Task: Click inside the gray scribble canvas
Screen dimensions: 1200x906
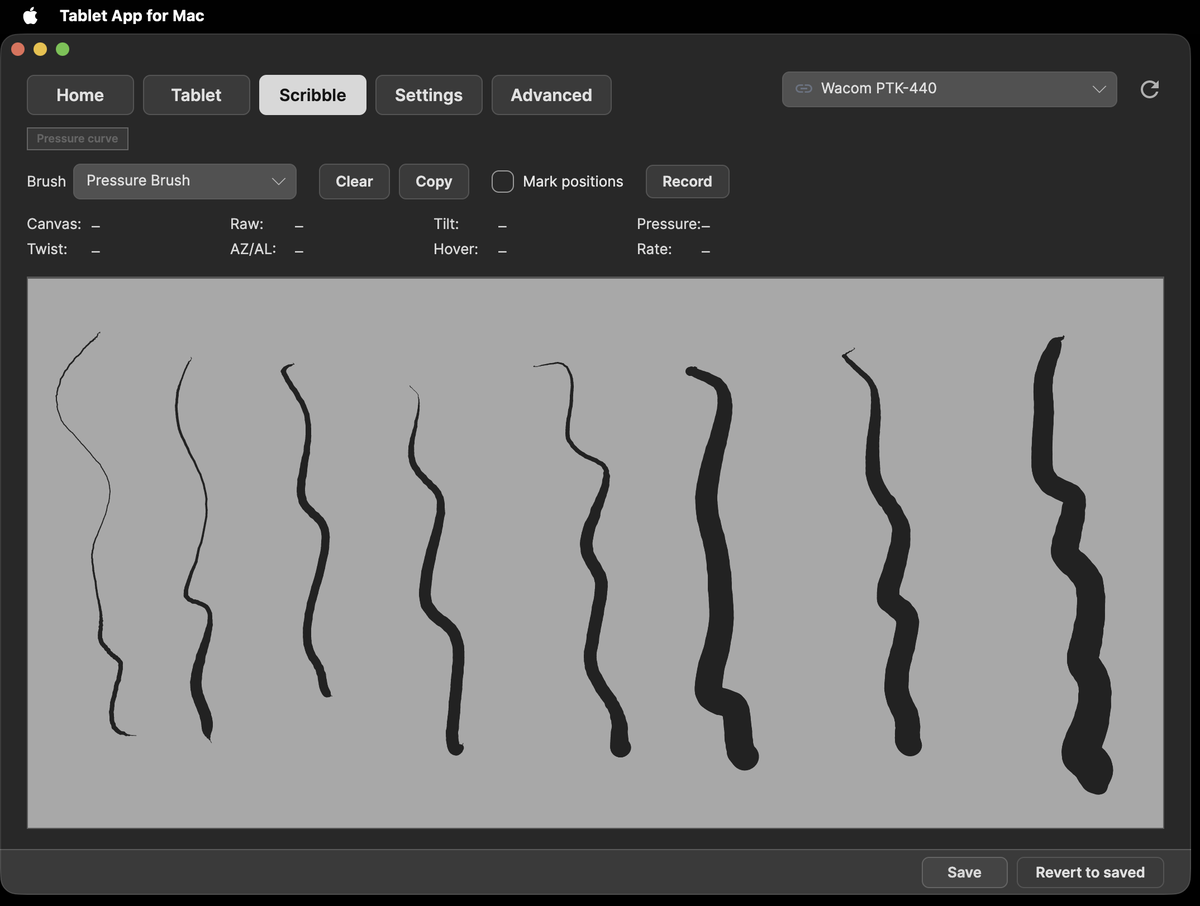Action: click(595, 553)
